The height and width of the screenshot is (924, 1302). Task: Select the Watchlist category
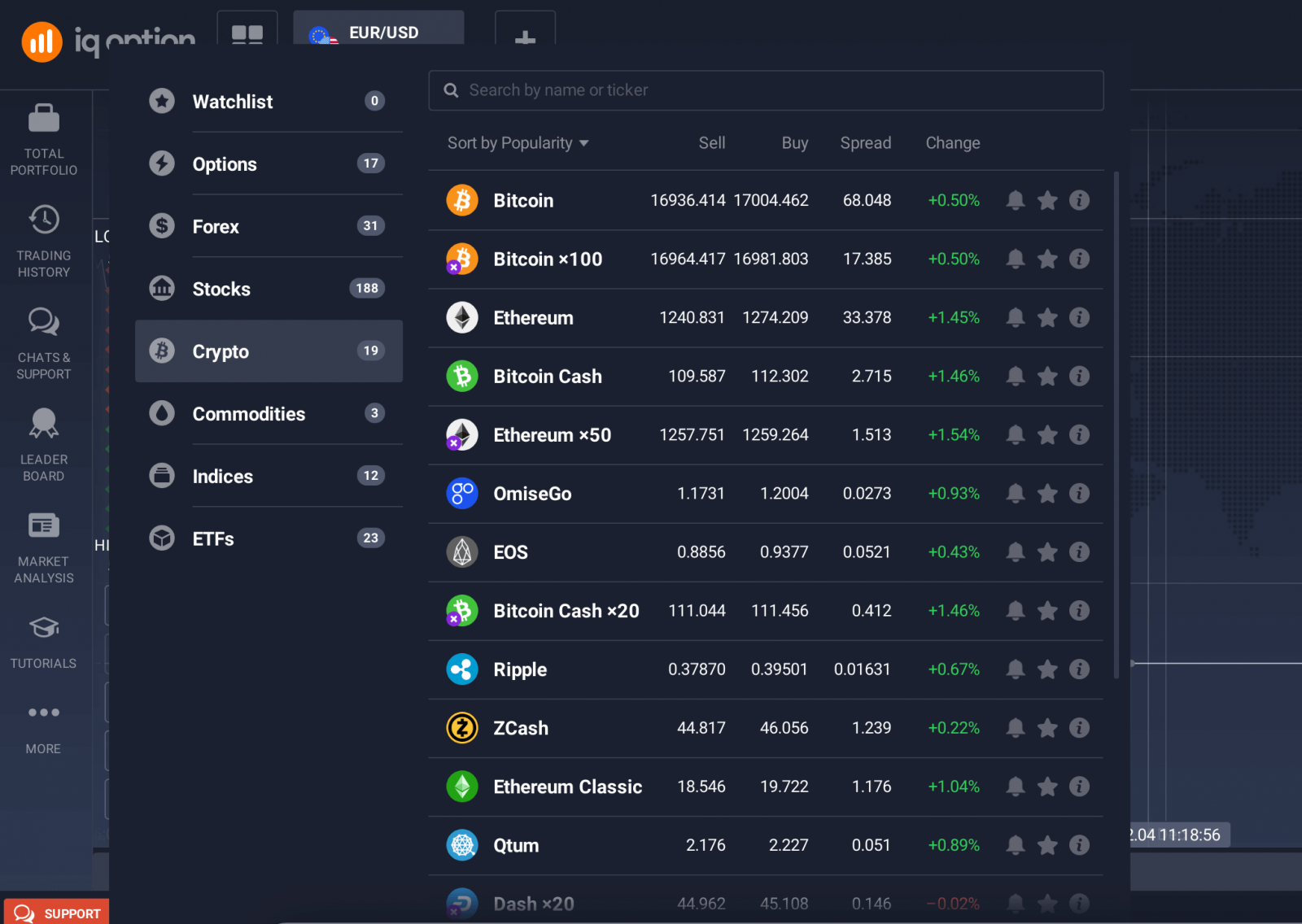pyautogui.click(x=269, y=102)
